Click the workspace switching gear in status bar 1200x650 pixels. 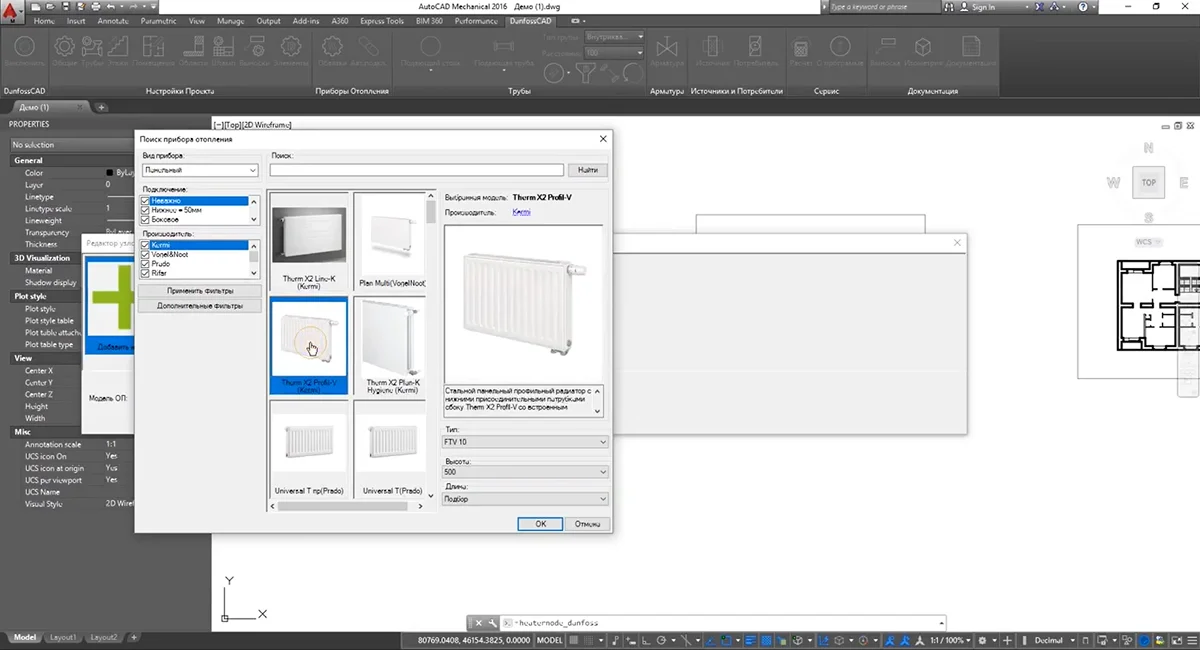982,640
